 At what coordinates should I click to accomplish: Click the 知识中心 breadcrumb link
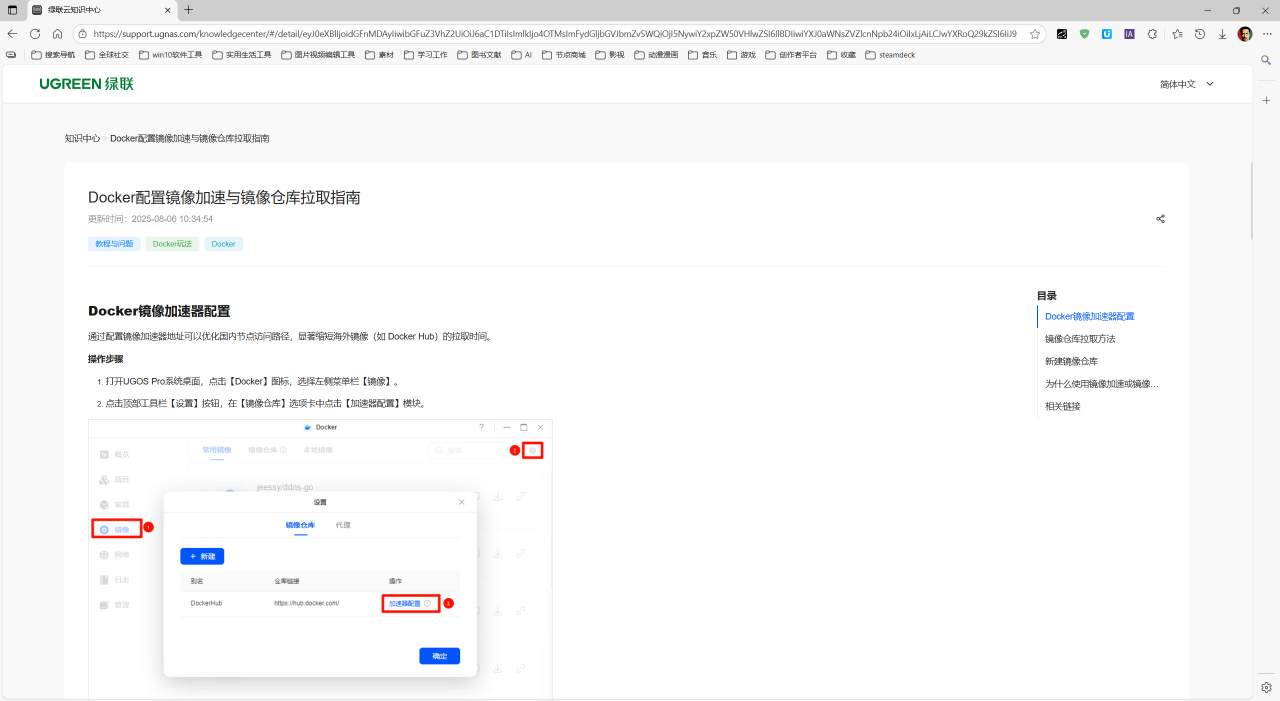[x=82, y=139]
